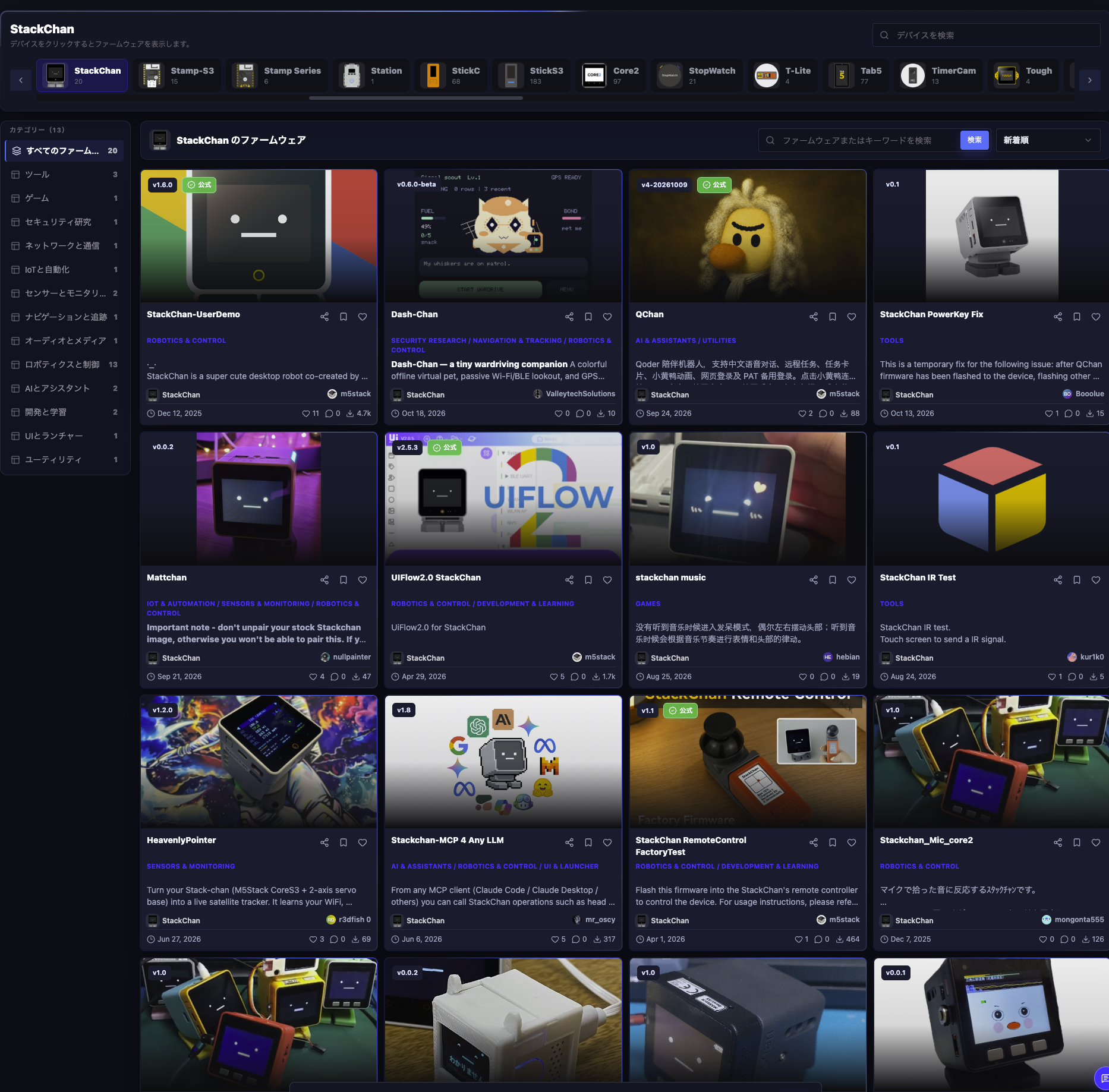Viewport: 1109px width, 1092px height.
Task: Like the Dash-Chan firmware
Action: pyautogui.click(x=607, y=317)
